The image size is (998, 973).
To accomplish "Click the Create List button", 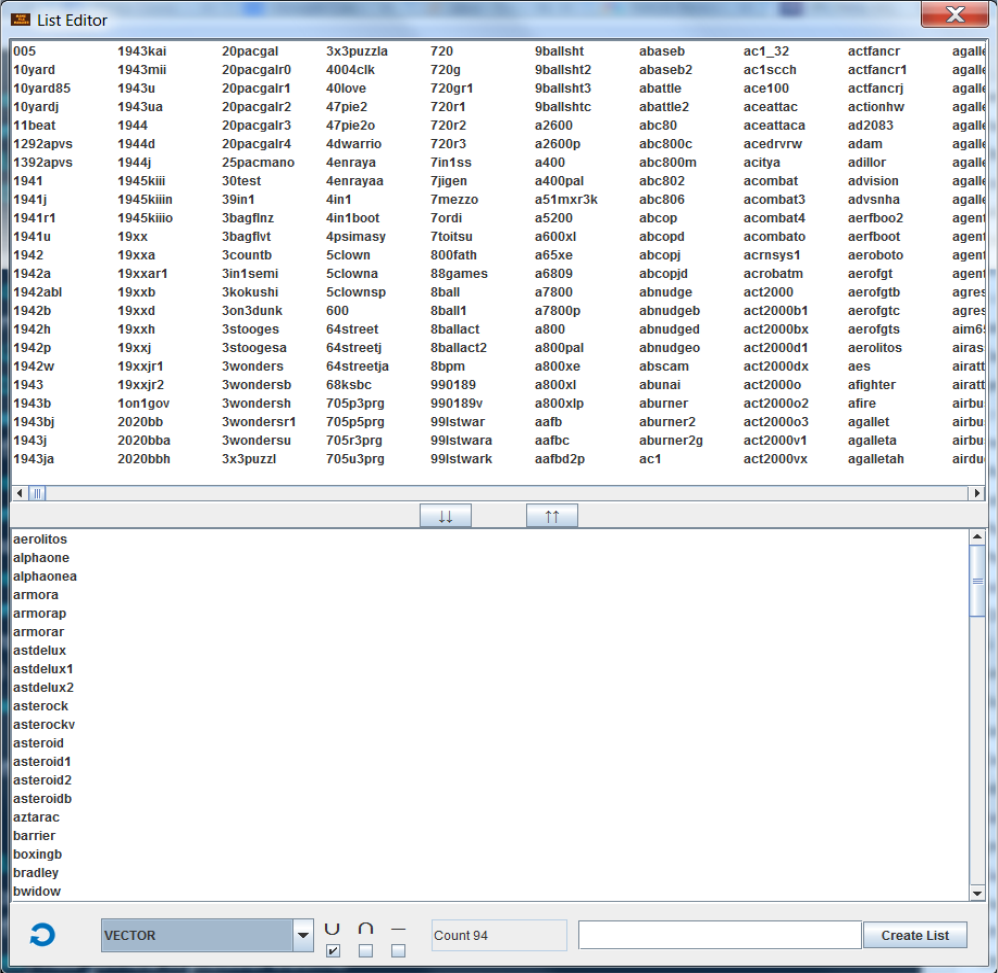I will [x=915, y=935].
